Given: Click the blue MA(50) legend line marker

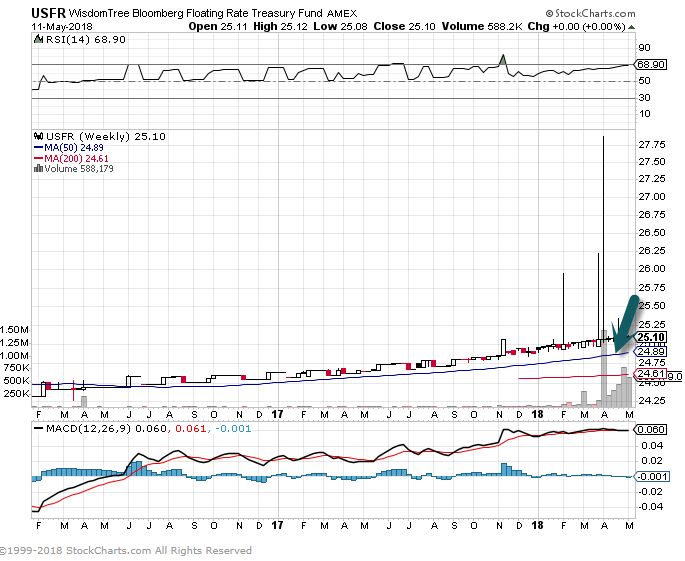Looking at the screenshot, I should (38, 148).
